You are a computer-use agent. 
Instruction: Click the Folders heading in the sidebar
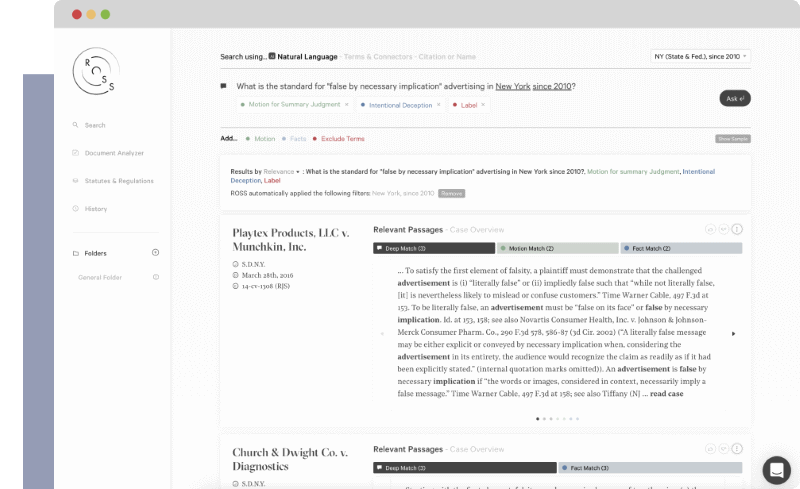(95, 253)
